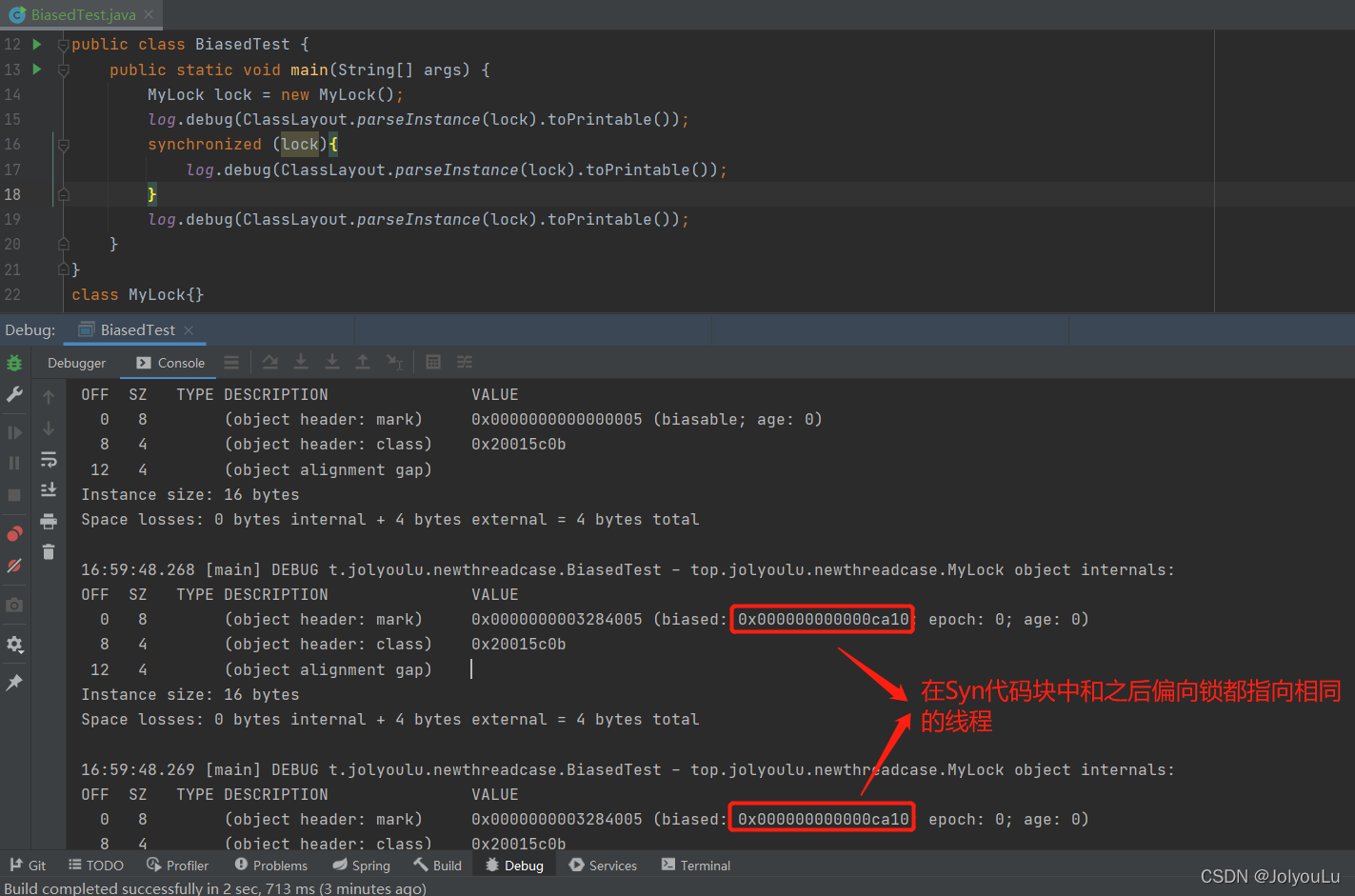Click the Down the Stack Trace arrow
Image resolution: width=1355 pixels, height=896 pixels.
pyautogui.click(x=49, y=428)
